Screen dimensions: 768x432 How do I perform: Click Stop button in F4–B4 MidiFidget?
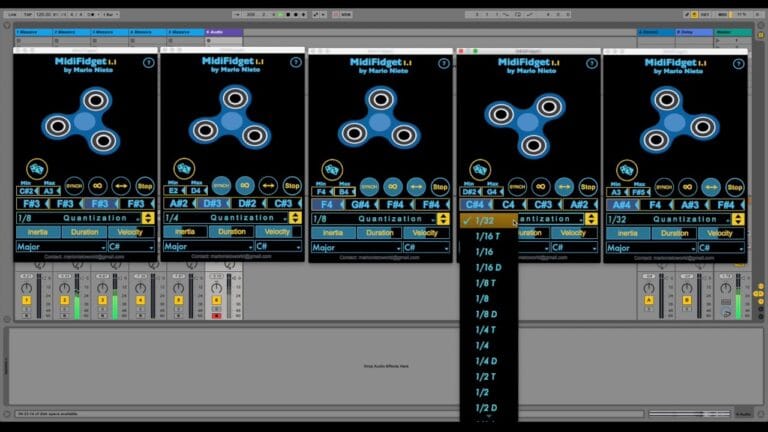440,186
